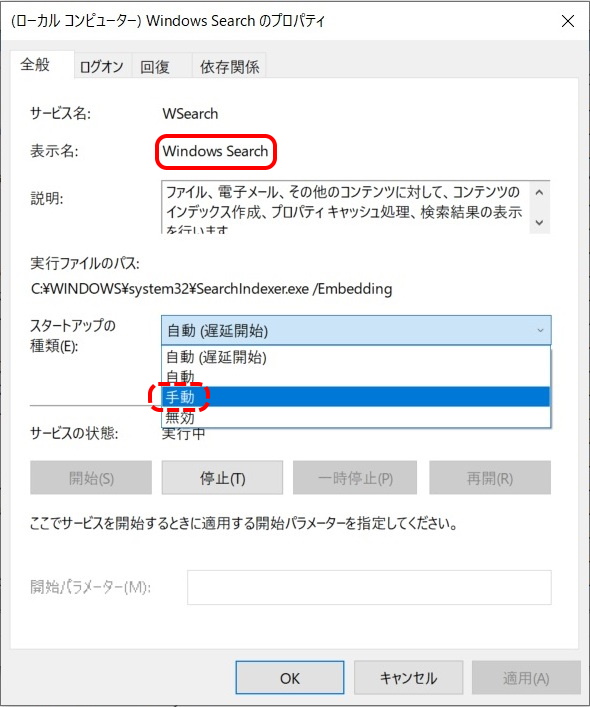Click the SearchIndexer.exe executable path text

[x=211, y=289]
